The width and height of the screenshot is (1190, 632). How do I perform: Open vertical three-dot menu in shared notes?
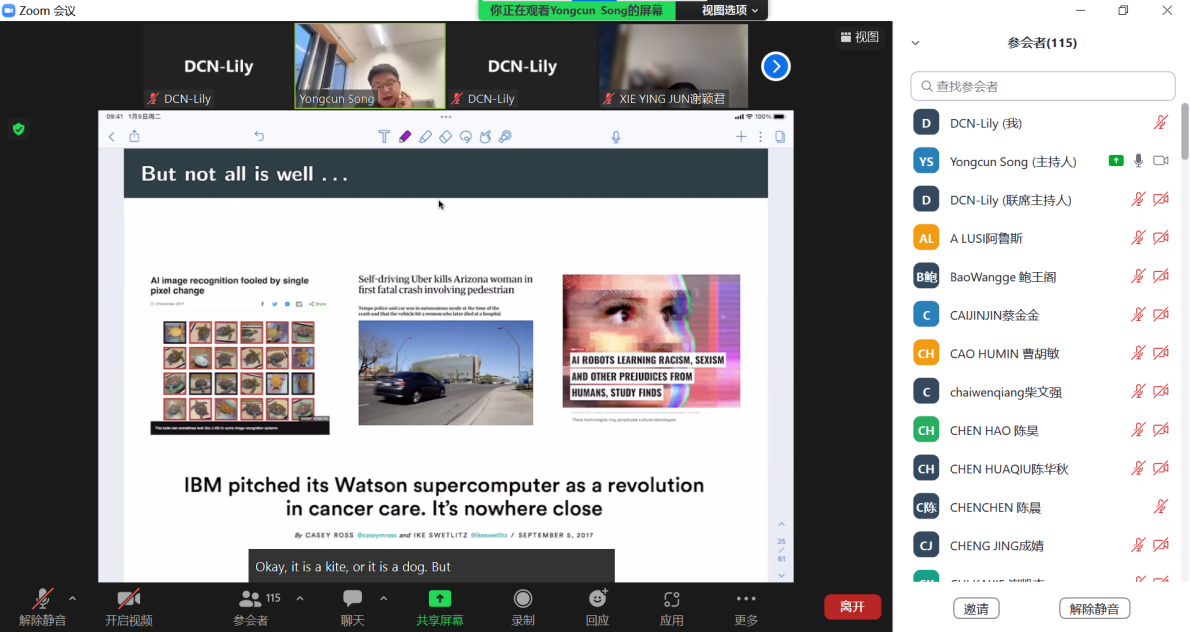(x=760, y=137)
